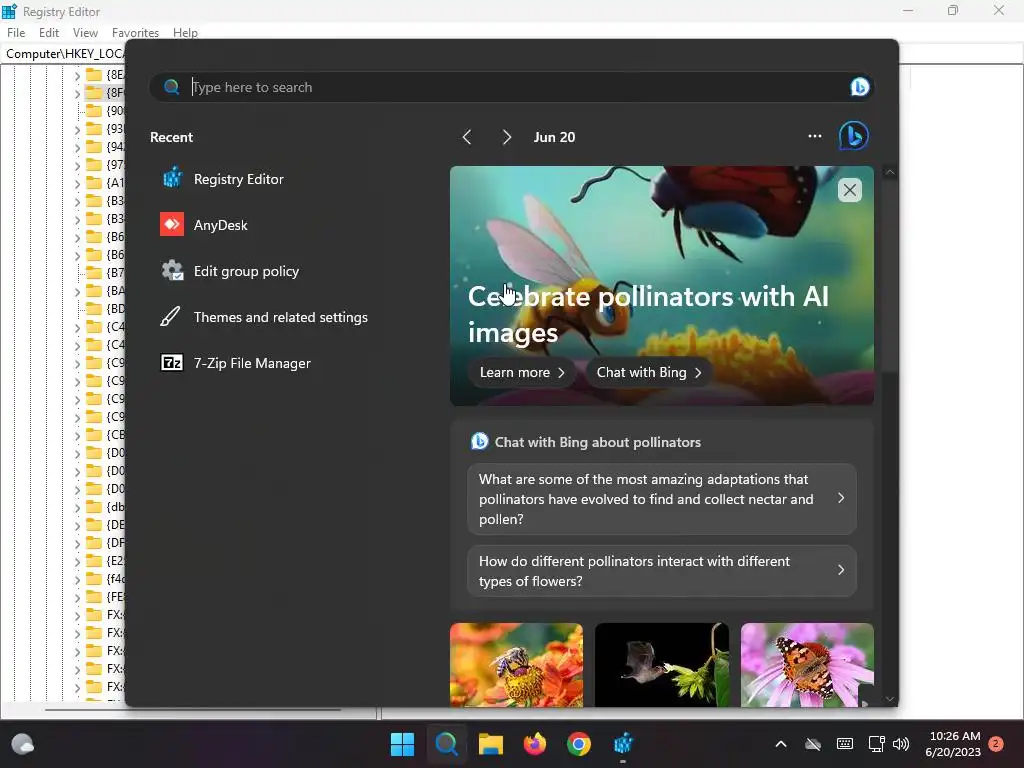Expand the {E2 registry key
Screen dimensions: 1024x768
click(x=77, y=562)
